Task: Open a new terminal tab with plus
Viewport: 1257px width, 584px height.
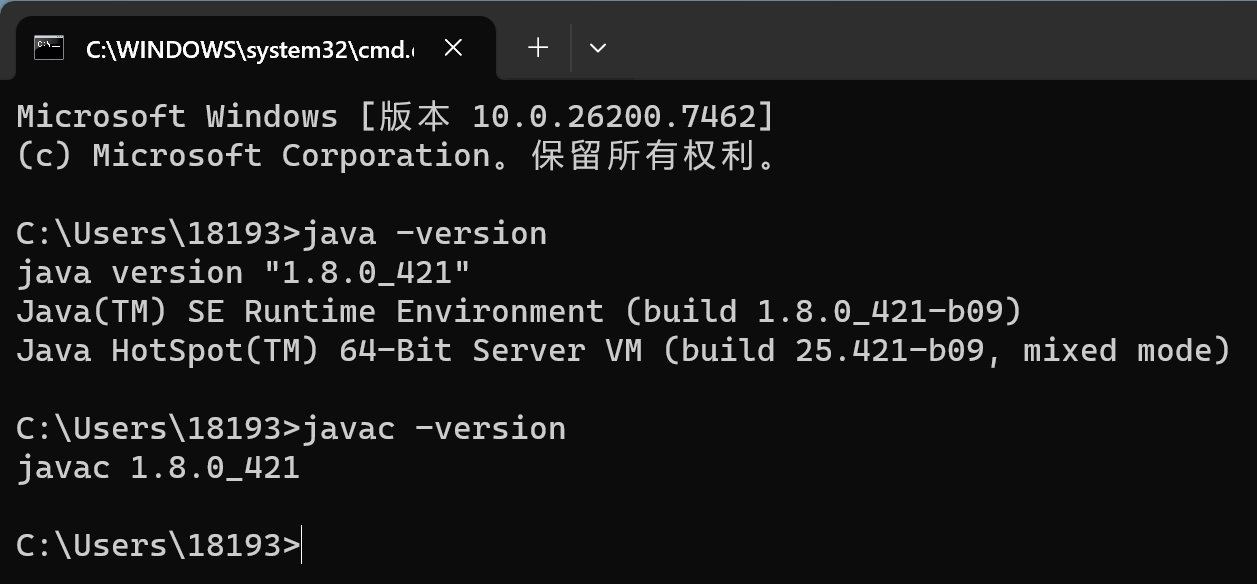Action: pyautogui.click(x=538, y=48)
